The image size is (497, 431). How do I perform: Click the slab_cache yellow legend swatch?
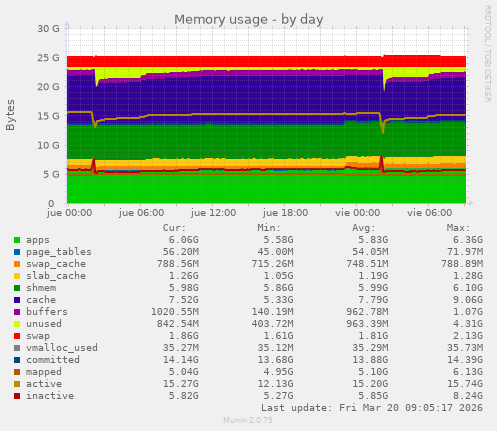click(17, 276)
